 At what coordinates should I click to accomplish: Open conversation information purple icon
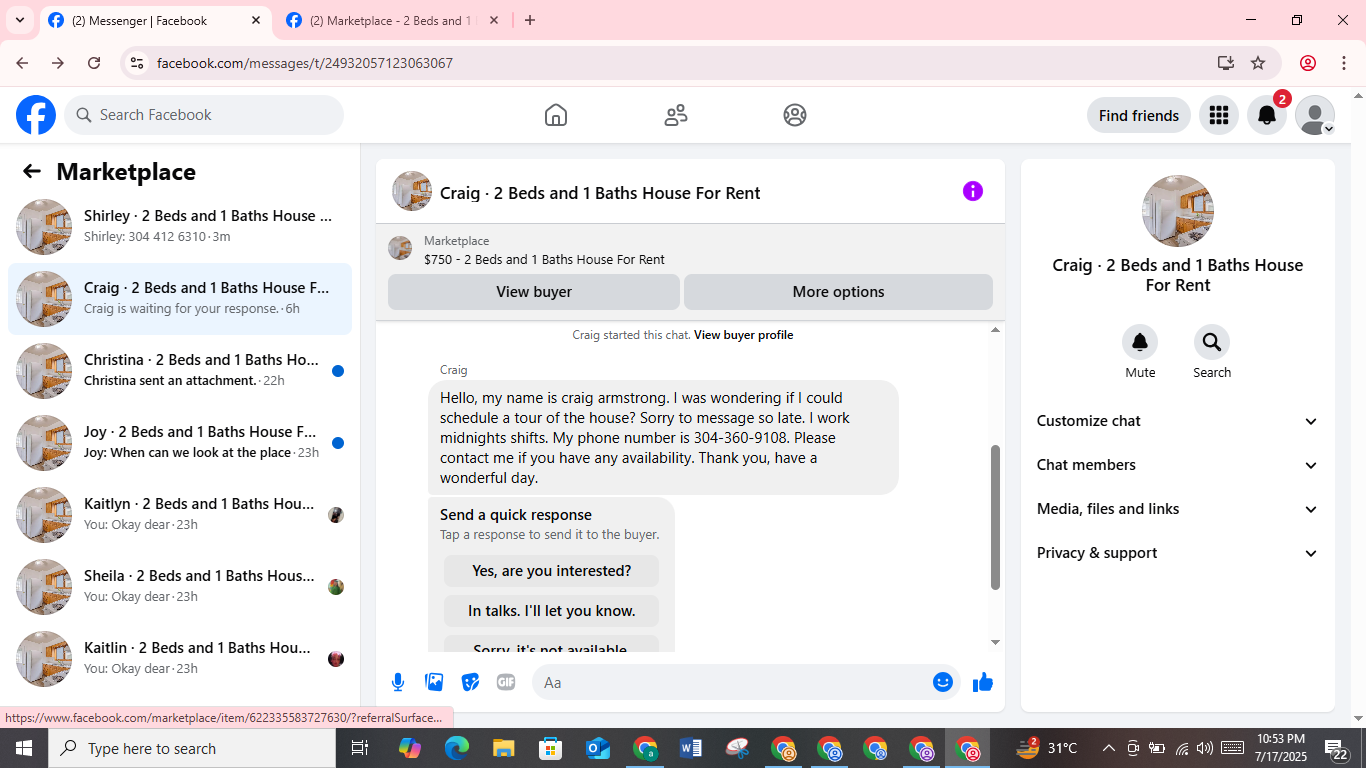973,191
